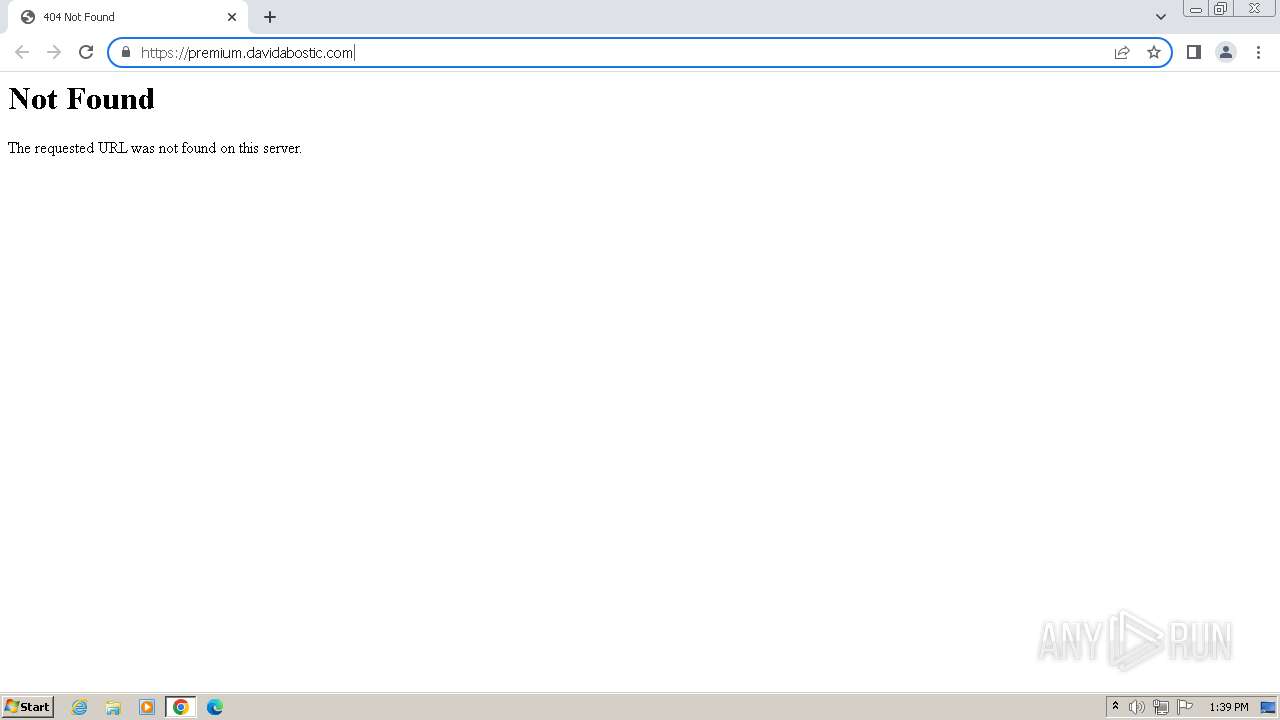1280x720 pixels.
Task: Share this page using the share icon
Action: [1122, 52]
